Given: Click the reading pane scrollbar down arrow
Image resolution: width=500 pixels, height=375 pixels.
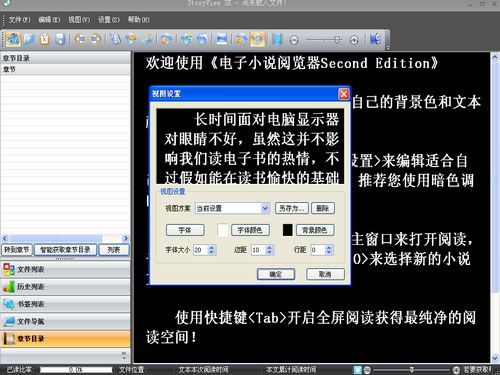Looking at the screenshot, I should tap(495, 358).
